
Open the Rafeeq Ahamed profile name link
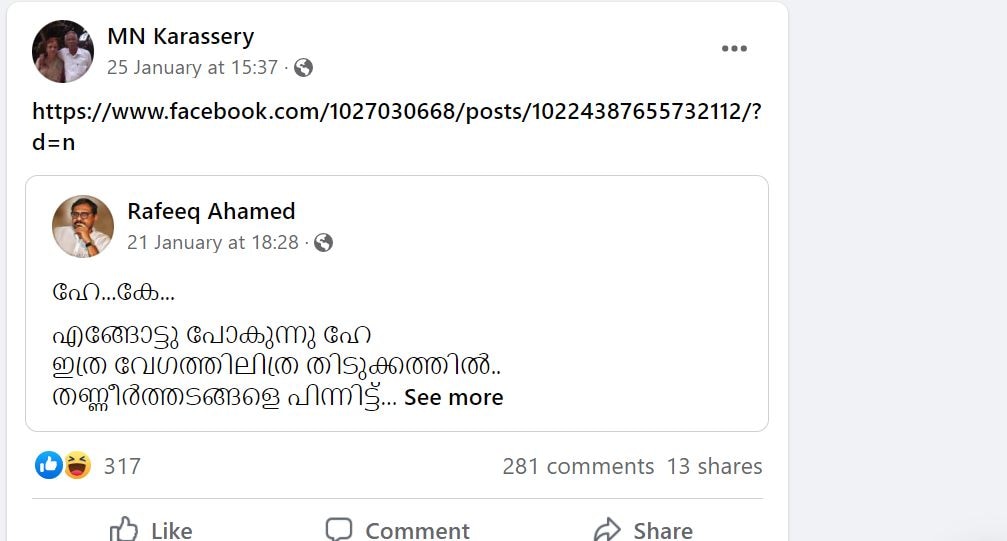[211, 211]
